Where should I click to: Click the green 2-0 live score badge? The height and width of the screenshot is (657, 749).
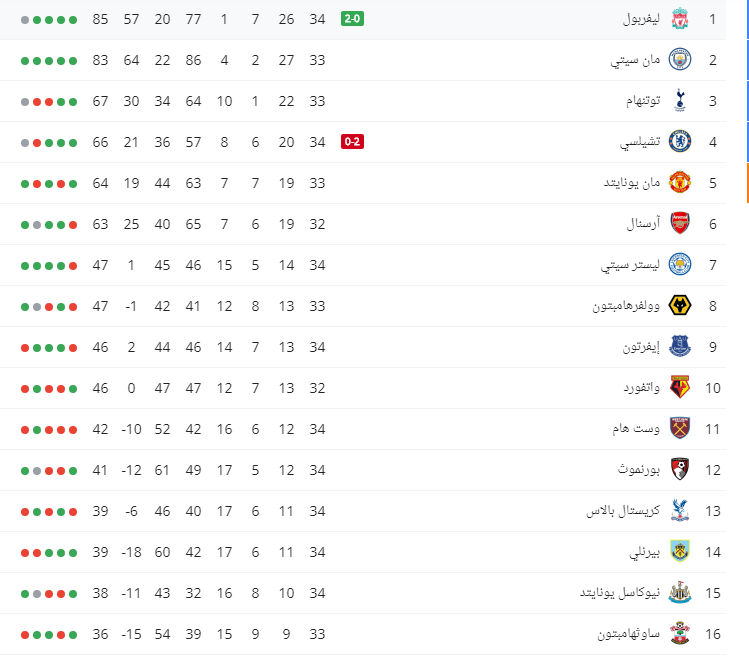tap(352, 19)
